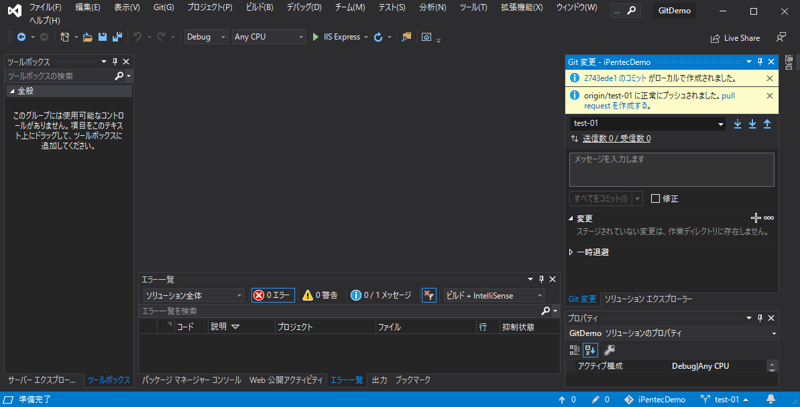Click the test-01 branch in status bar

[x=724, y=399]
